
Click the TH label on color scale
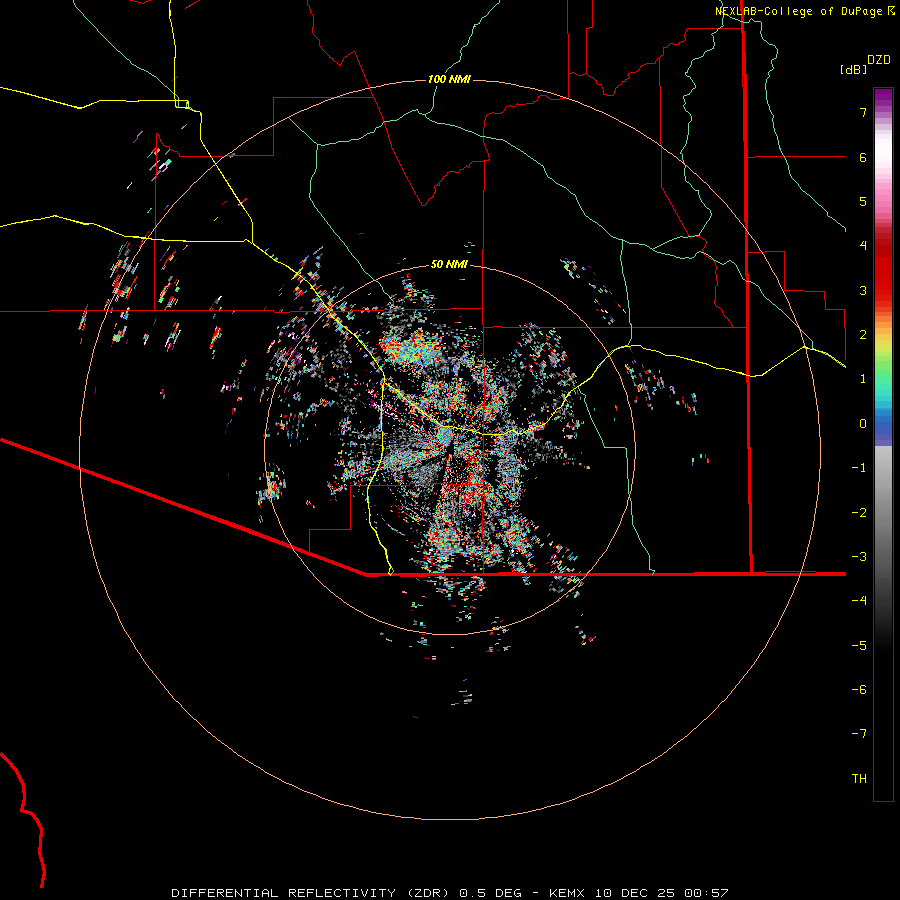859,779
